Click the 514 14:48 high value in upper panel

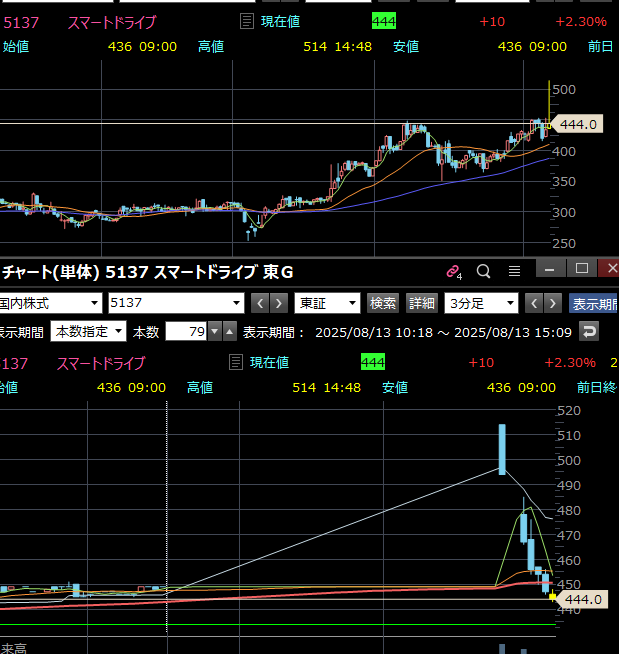(x=337, y=46)
